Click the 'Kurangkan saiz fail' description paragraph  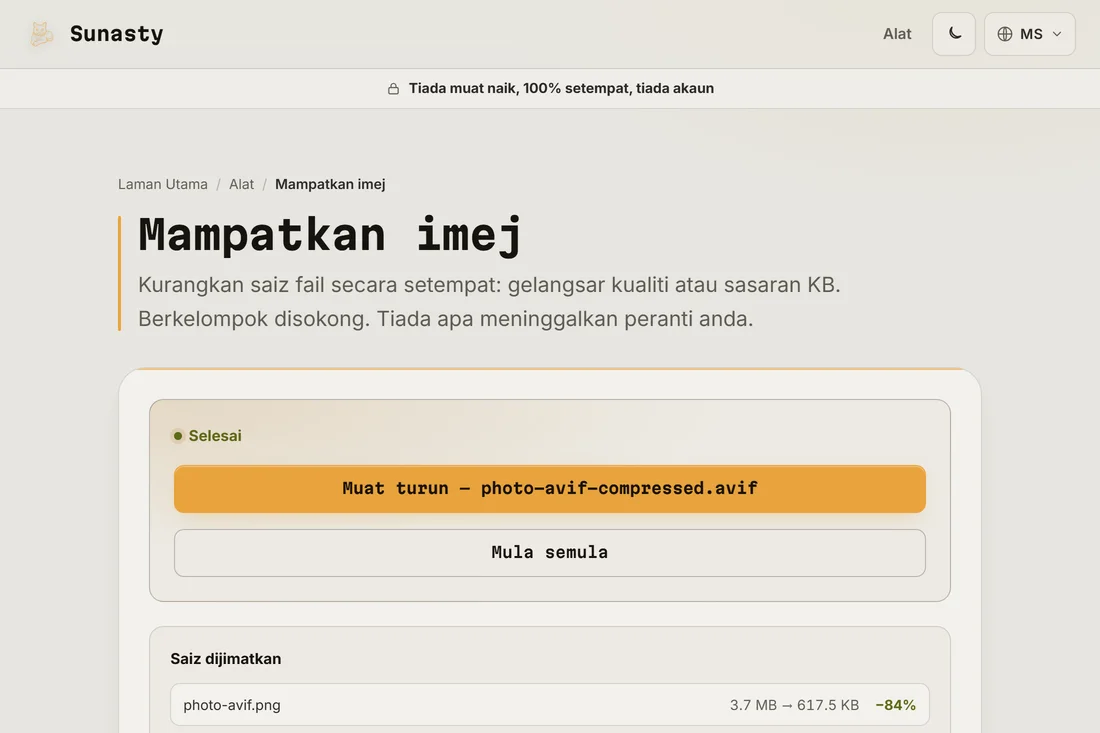(x=489, y=302)
